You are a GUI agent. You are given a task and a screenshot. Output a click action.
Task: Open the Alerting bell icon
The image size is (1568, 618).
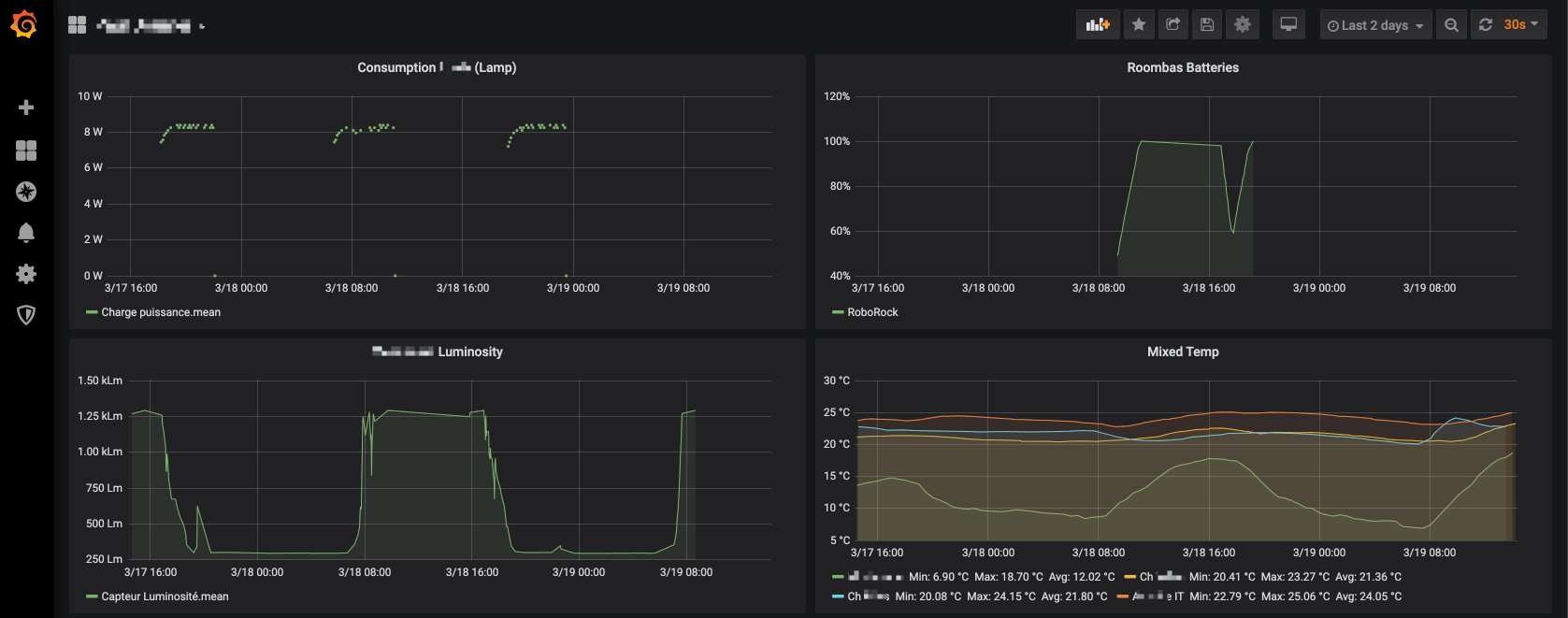[26, 232]
